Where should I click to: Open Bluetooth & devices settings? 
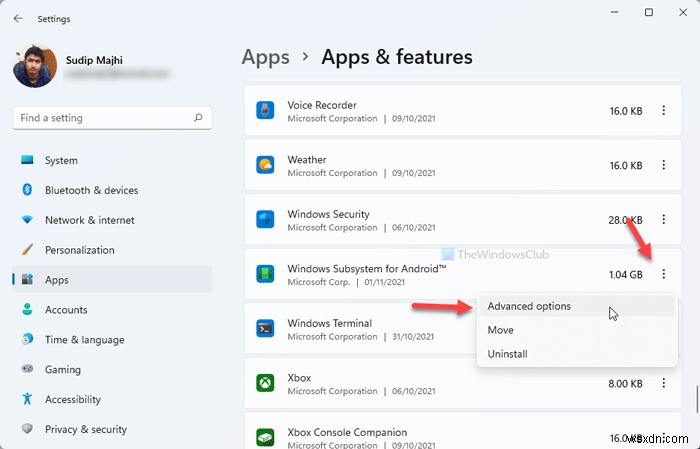(91, 190)
